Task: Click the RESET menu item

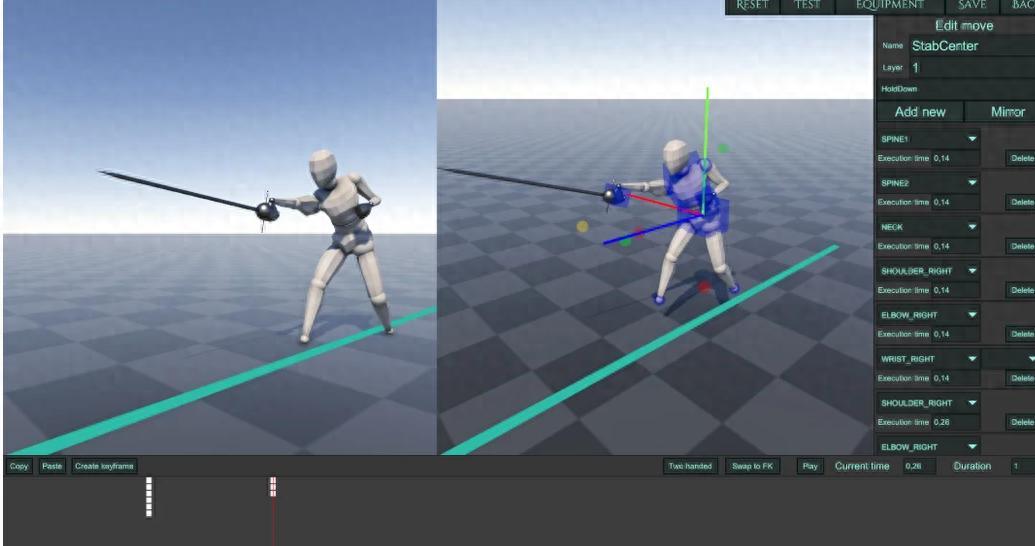Action: [x=755, y=6]
